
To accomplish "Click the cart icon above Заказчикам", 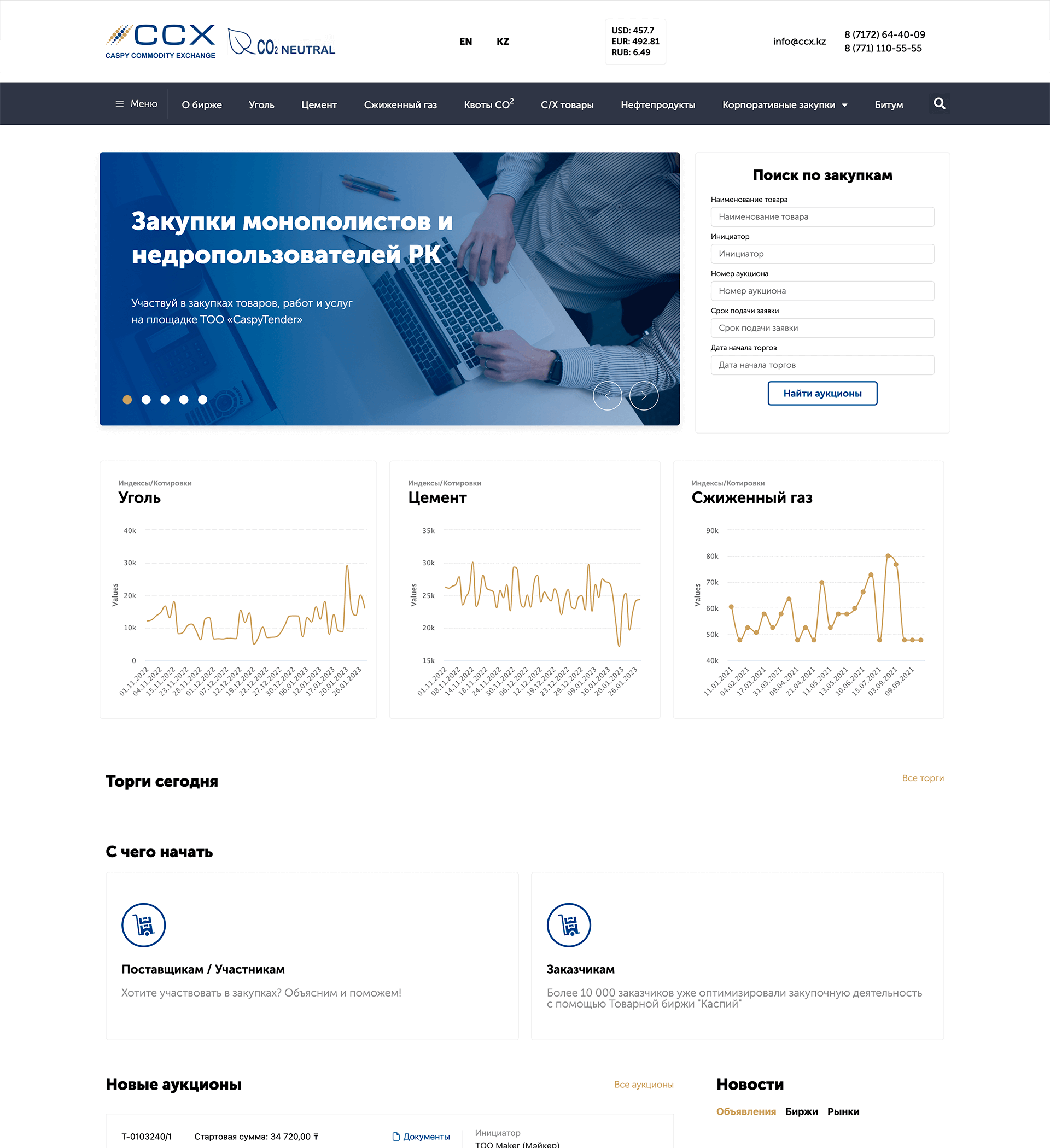I will (x=569, y=925).
